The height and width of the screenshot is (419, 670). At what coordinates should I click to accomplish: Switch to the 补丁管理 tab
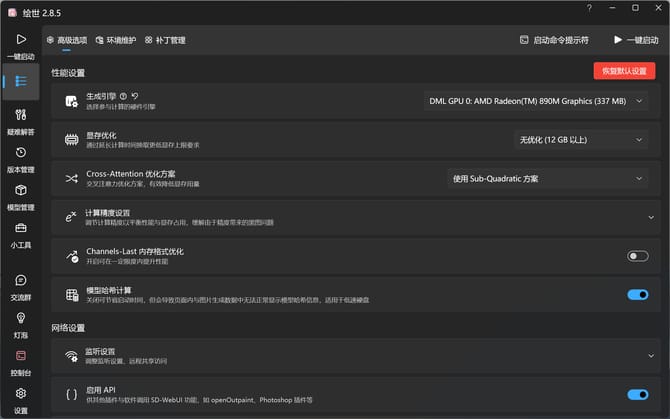[x=165, y=40]
